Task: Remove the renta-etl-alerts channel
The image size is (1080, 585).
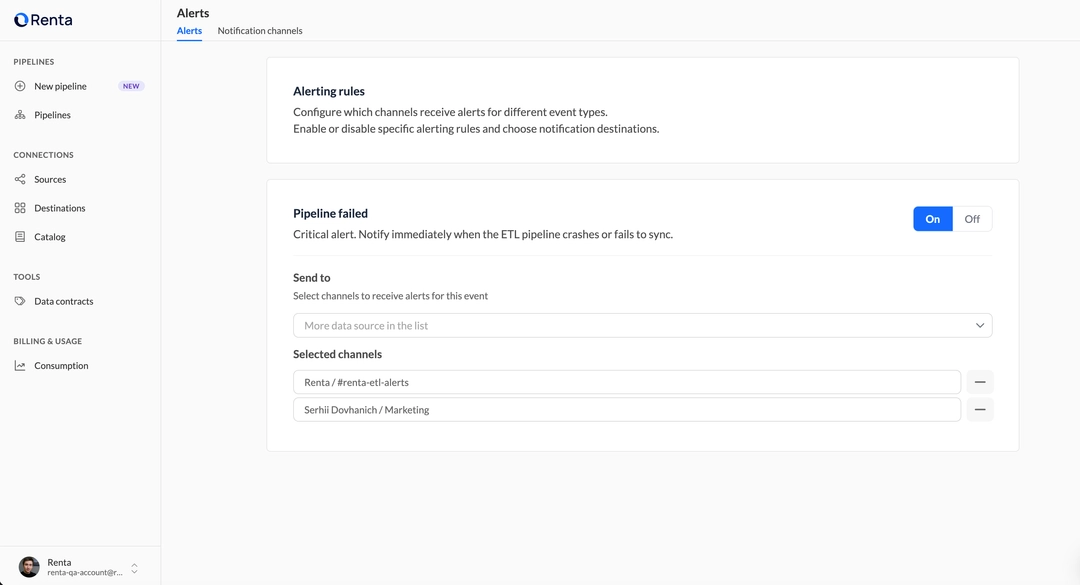Action: tap(979, 381)
